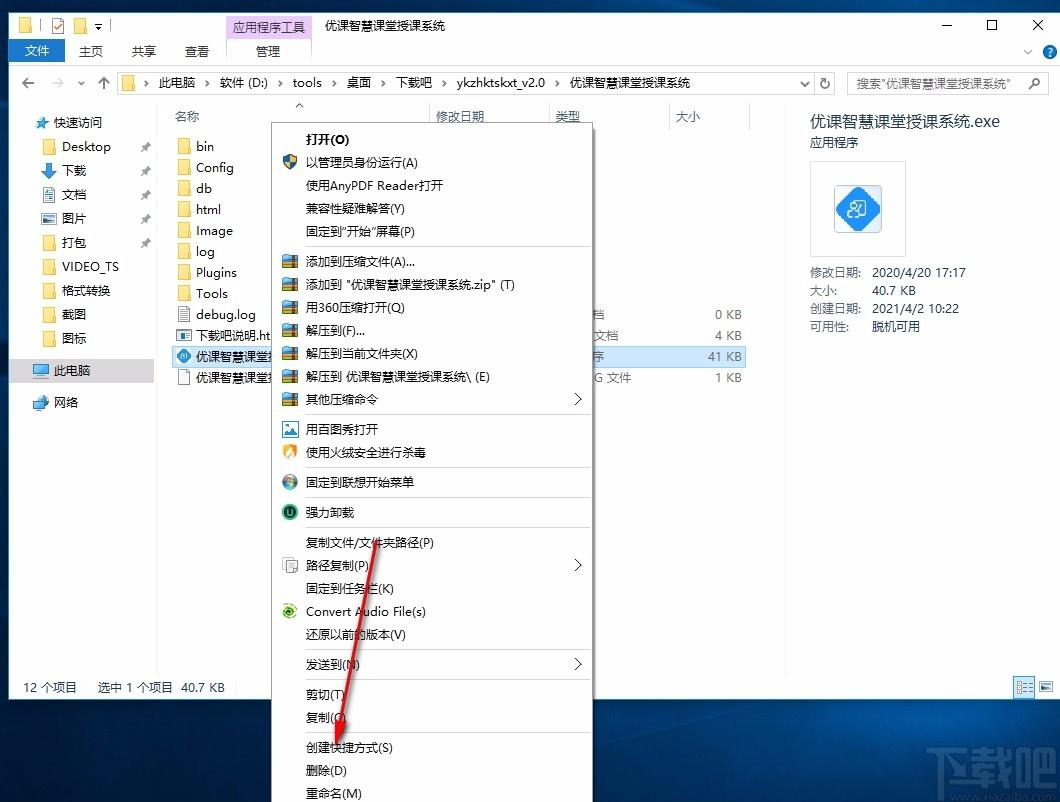
Task: Select the Plugins folder
Action: 216,273
